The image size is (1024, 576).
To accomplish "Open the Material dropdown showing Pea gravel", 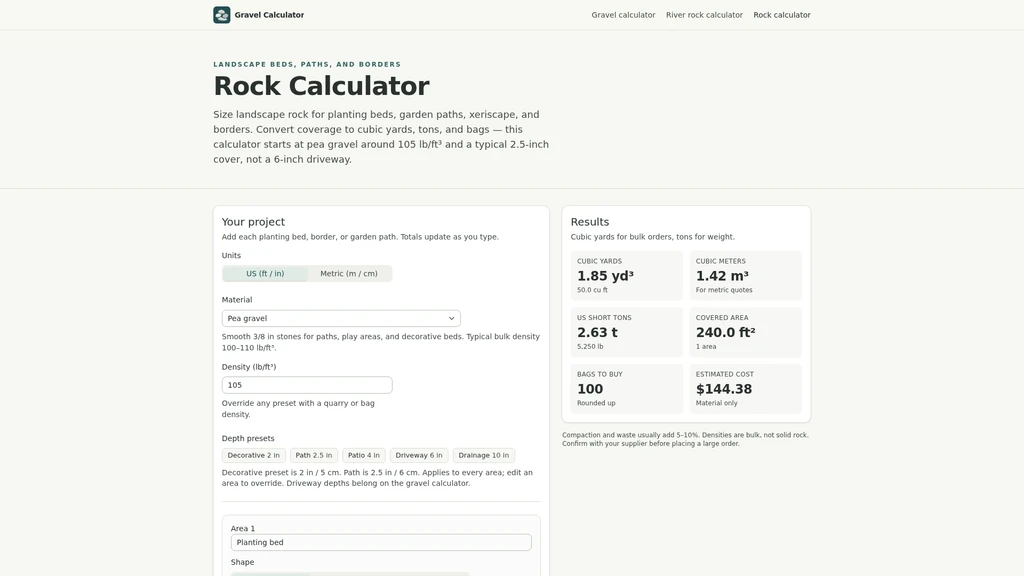I will 341,318.
